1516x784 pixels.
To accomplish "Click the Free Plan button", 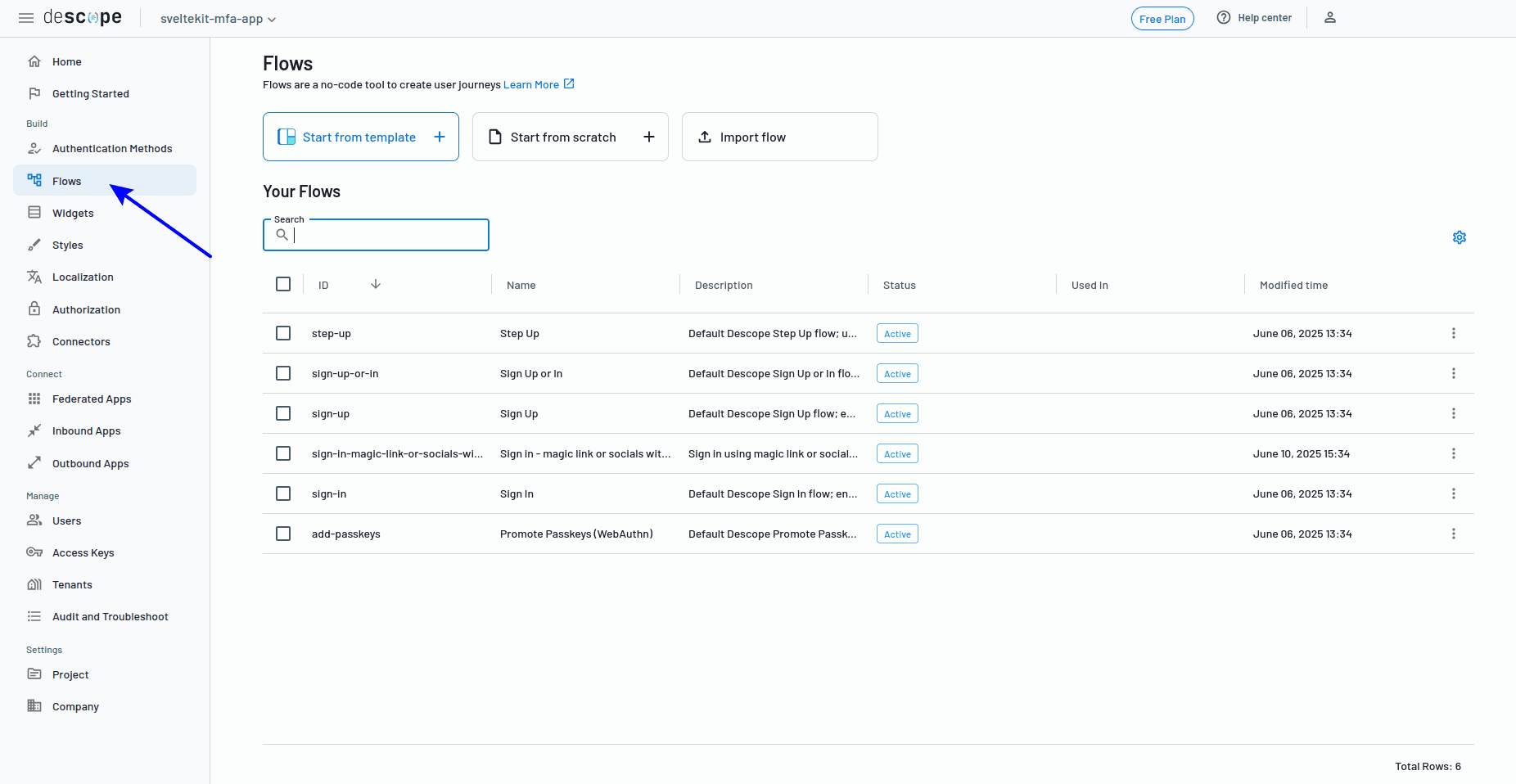I will coord(1162,19).
